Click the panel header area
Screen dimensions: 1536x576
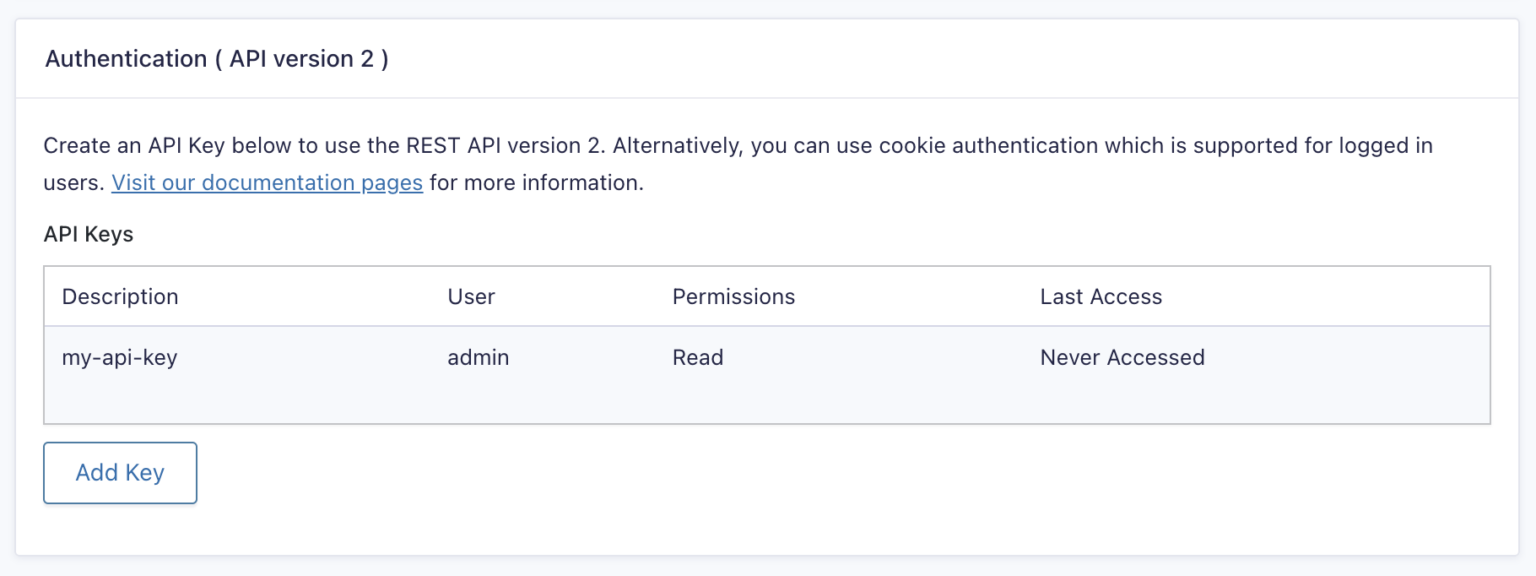point(768,58)
